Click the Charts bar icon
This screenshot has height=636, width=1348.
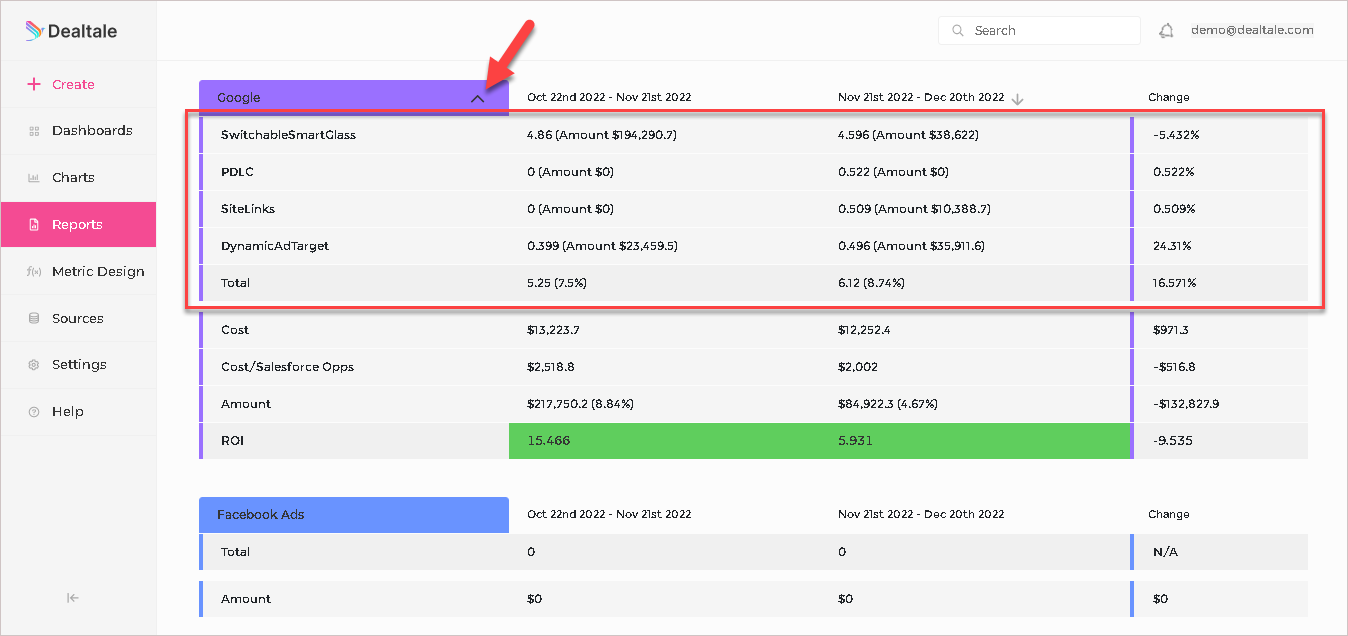point(34,178)
